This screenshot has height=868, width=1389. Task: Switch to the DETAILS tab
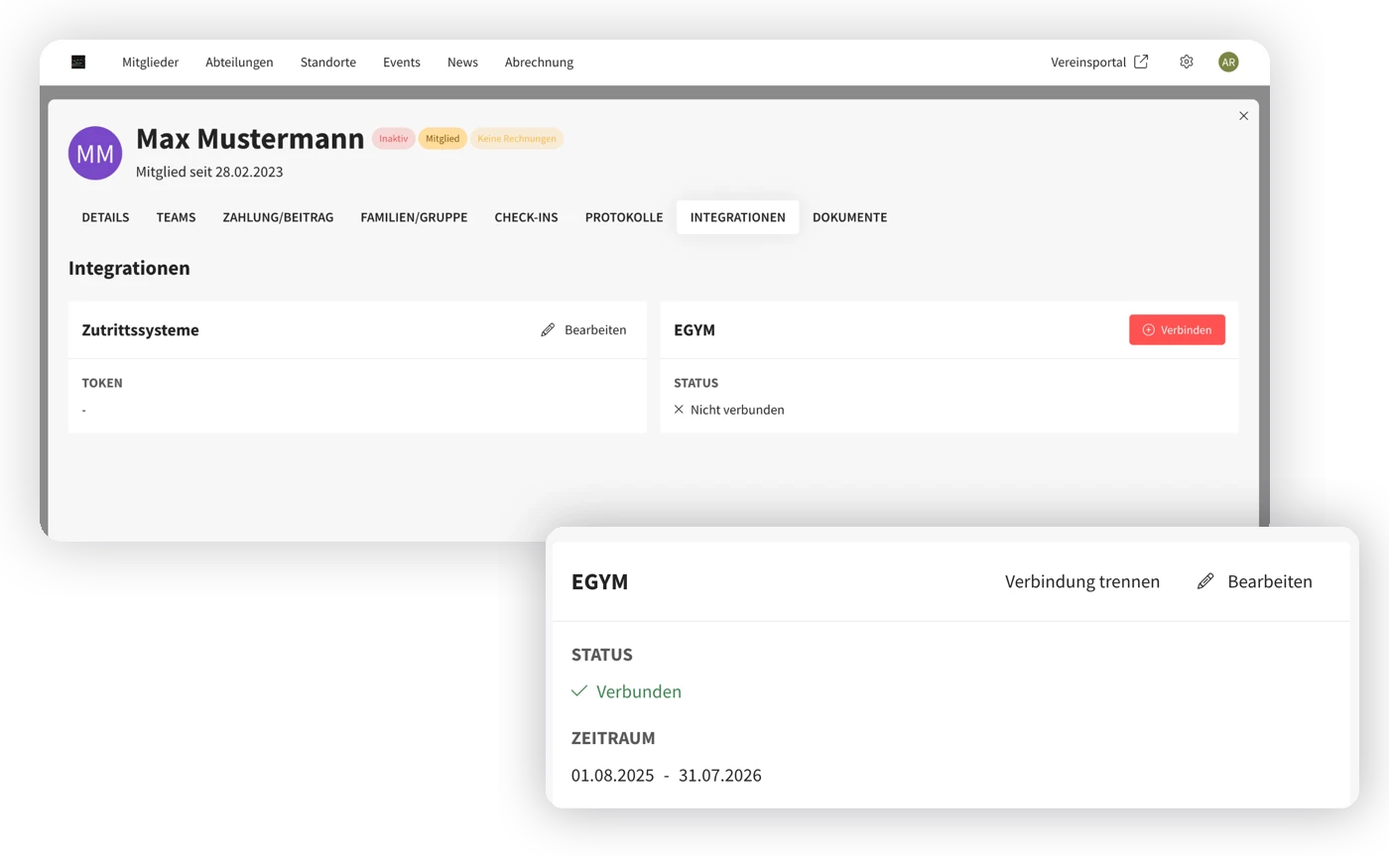pyautogui.click(x=105, y=217)
